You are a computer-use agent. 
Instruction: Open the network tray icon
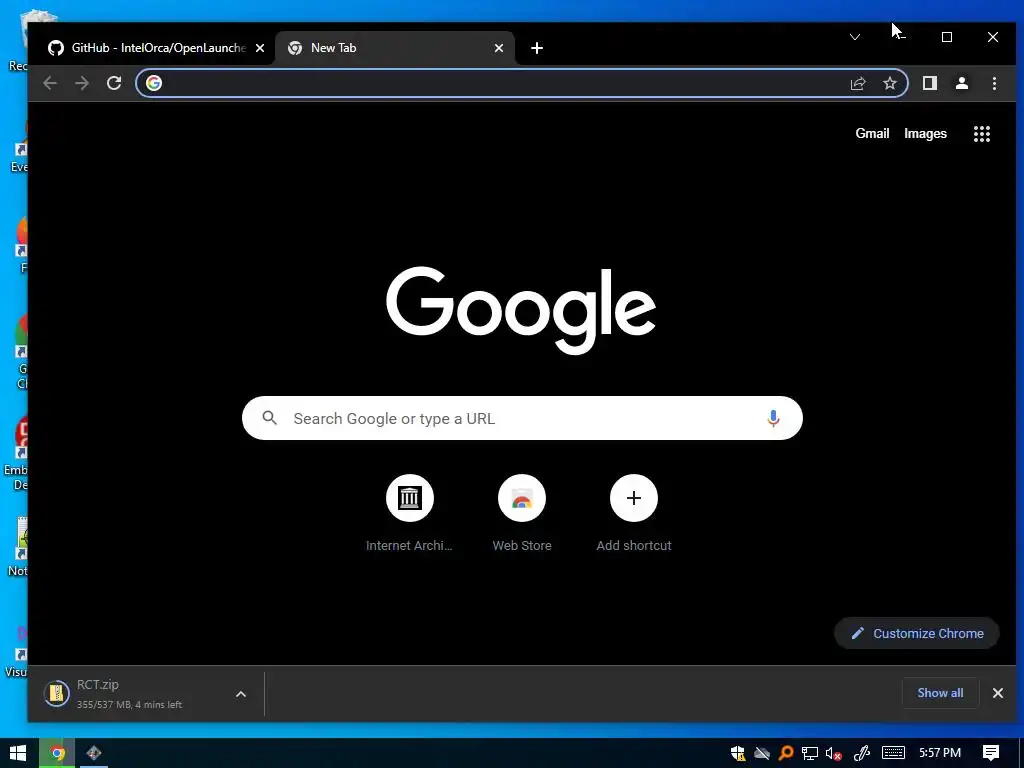click(x=810, y=753)
